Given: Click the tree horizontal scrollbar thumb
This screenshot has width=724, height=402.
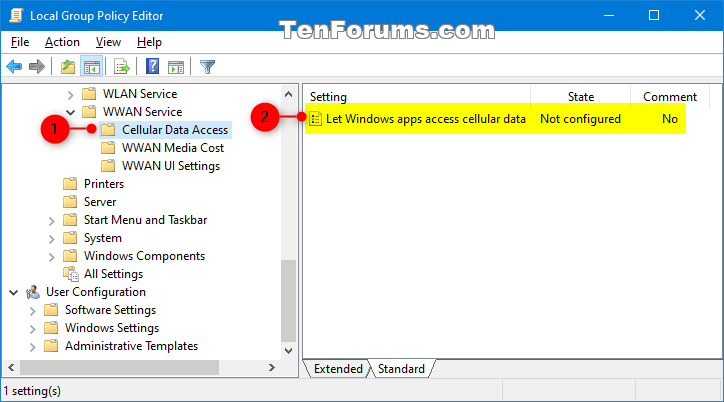Looking at the screenshot, I should tap(119, 367).
